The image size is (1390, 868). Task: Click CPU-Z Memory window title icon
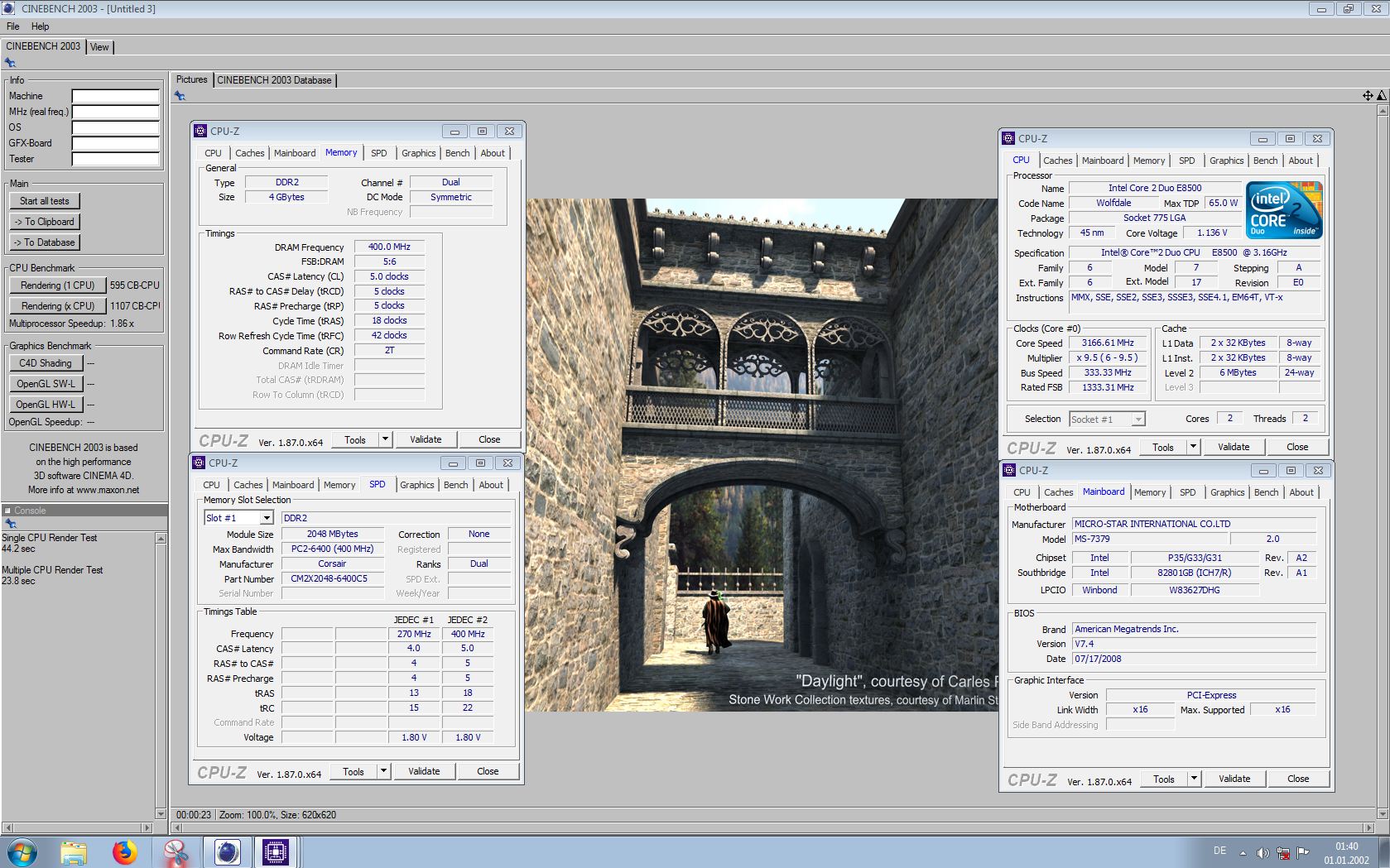[x=200, y=131]
